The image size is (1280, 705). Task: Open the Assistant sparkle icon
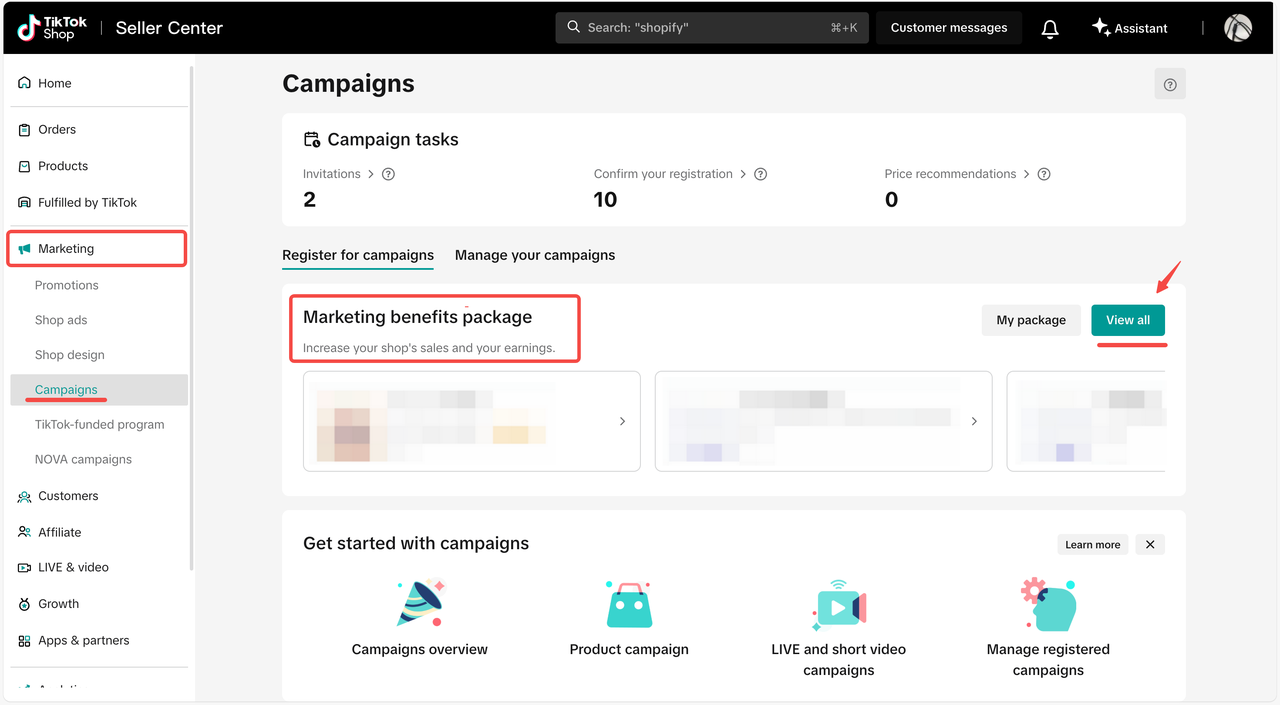point(1101,28)
